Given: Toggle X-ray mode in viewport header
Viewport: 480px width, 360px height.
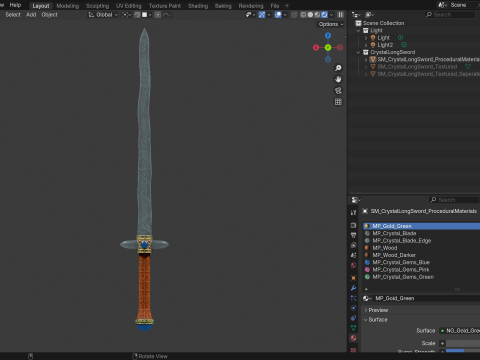Looking at the screenshot, I should pyautogui.click(x=294, y=15).
